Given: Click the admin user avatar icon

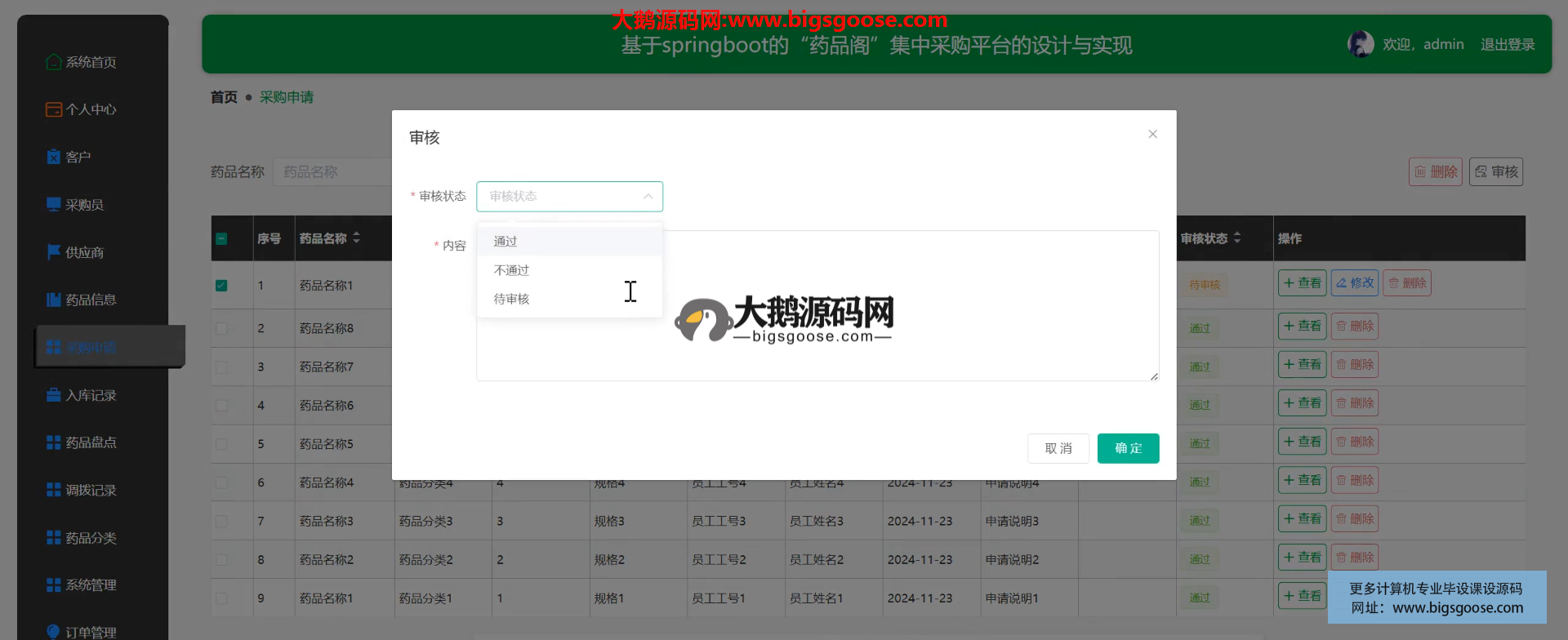Looking at the screenshot, I should pos(1361,44).
